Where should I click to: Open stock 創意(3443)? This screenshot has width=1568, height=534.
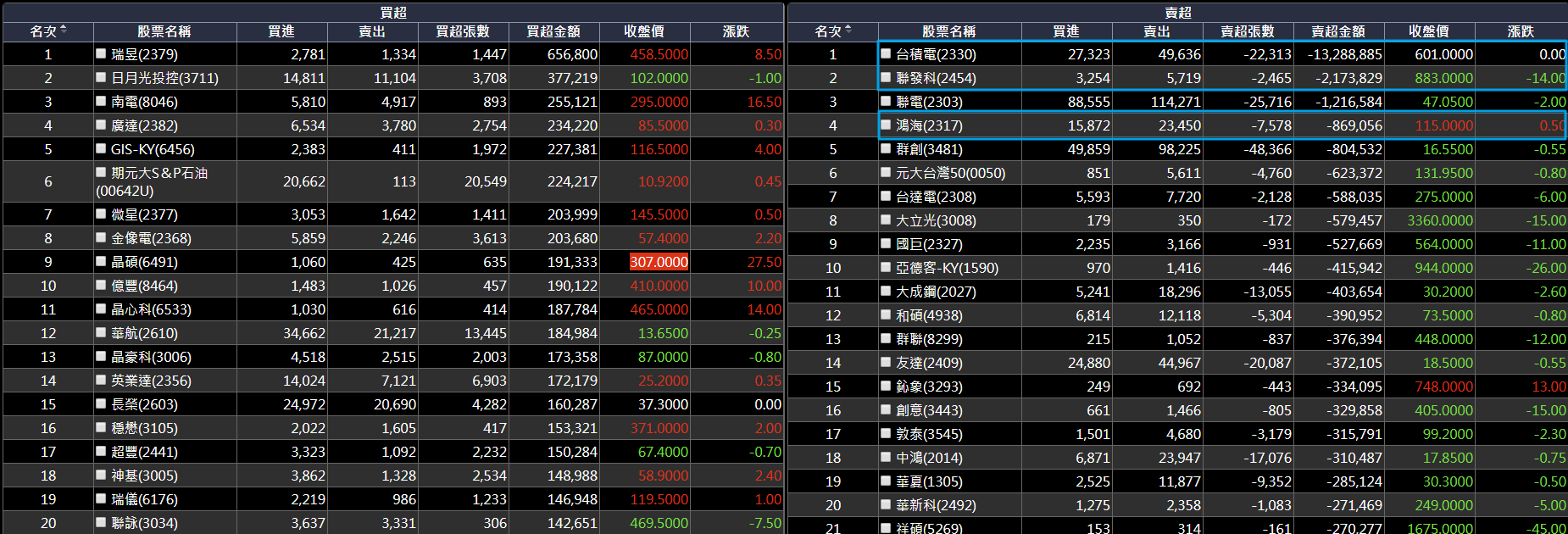pos(930,410)
